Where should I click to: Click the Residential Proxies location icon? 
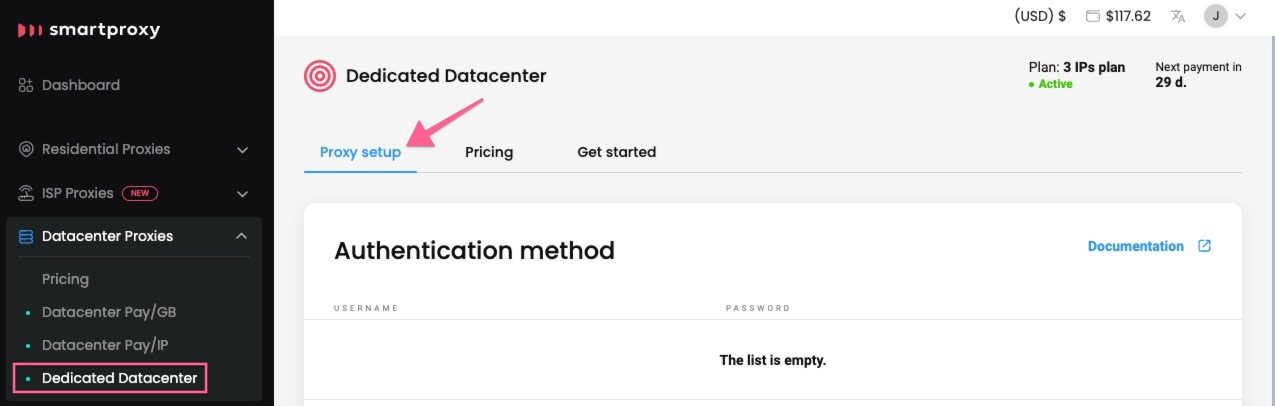(27, 150)
